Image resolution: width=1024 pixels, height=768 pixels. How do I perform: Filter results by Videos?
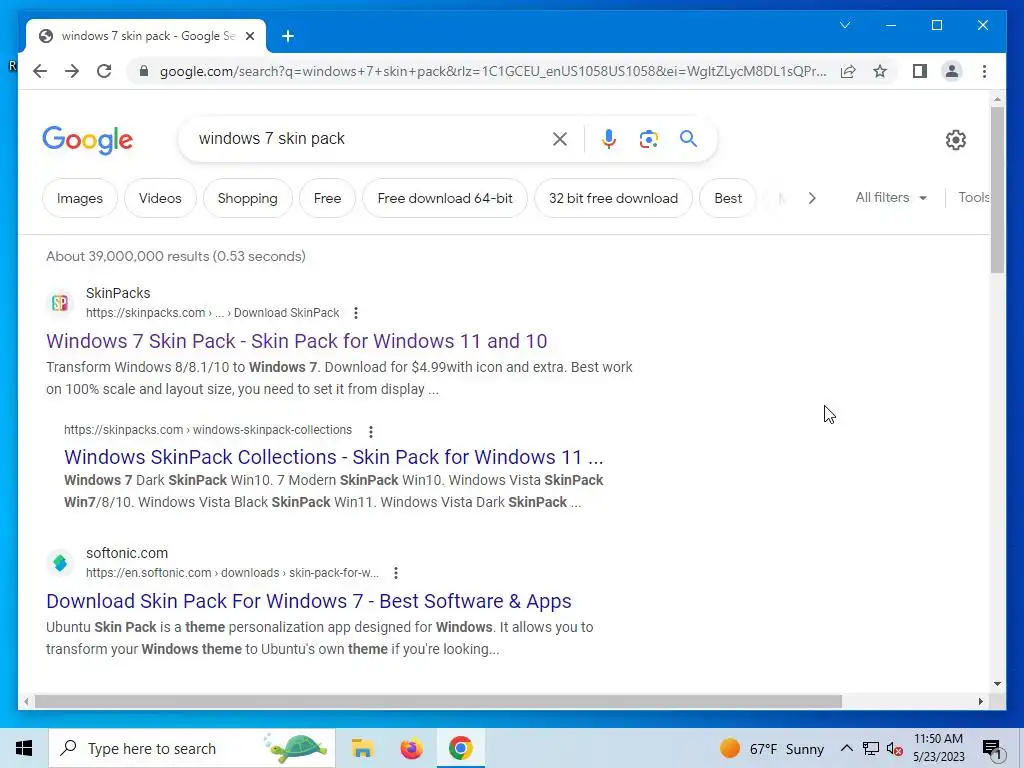(x=160, y=198)
